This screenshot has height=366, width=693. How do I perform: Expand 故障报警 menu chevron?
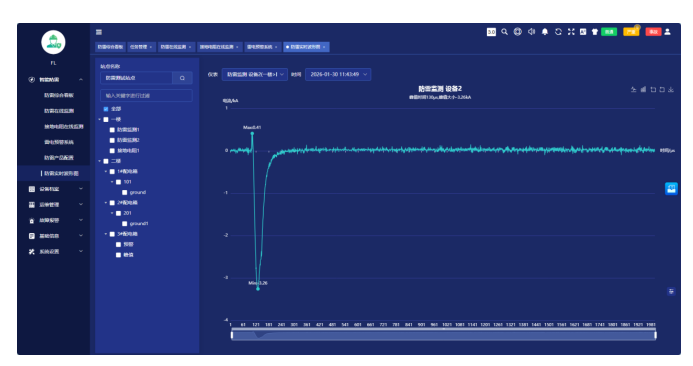pos(81,220)
